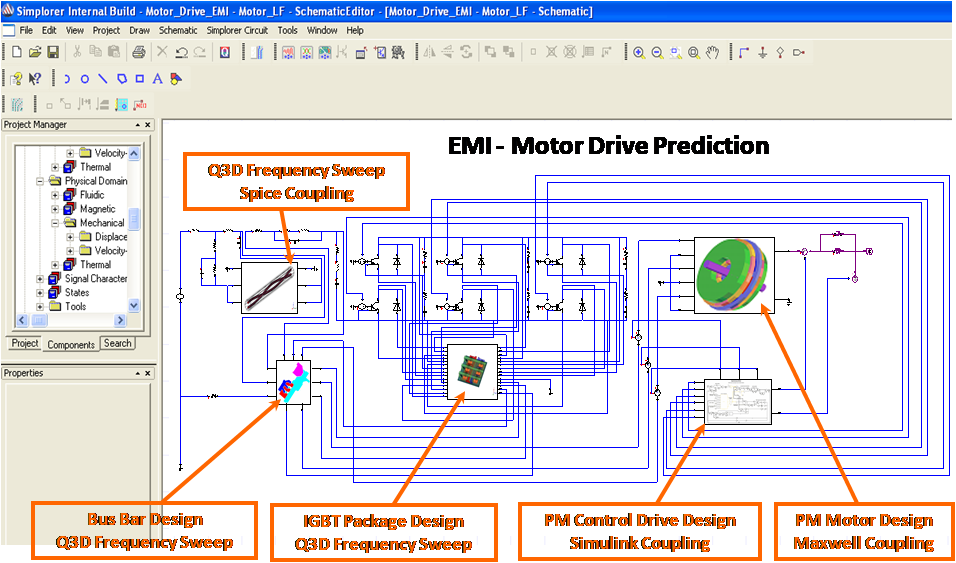
Task: Click the Undo arrow icon
Action: [x=181, y=52]
